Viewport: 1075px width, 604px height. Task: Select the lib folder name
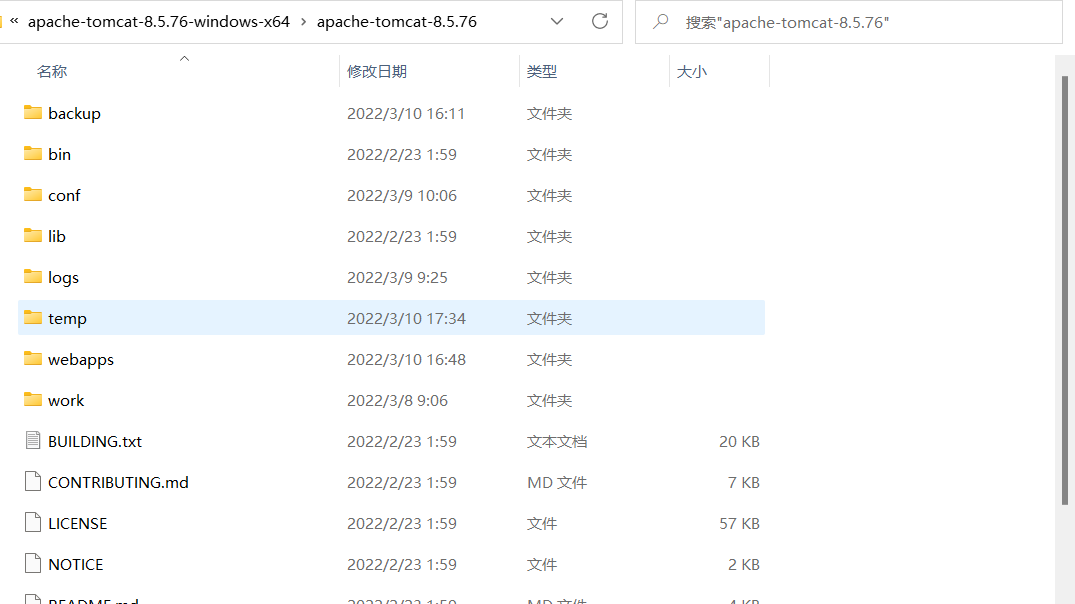point(57,237)
